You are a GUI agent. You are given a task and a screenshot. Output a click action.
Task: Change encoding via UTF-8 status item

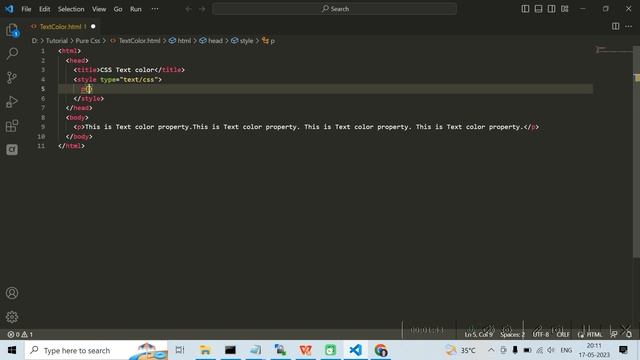pos(541,335)
